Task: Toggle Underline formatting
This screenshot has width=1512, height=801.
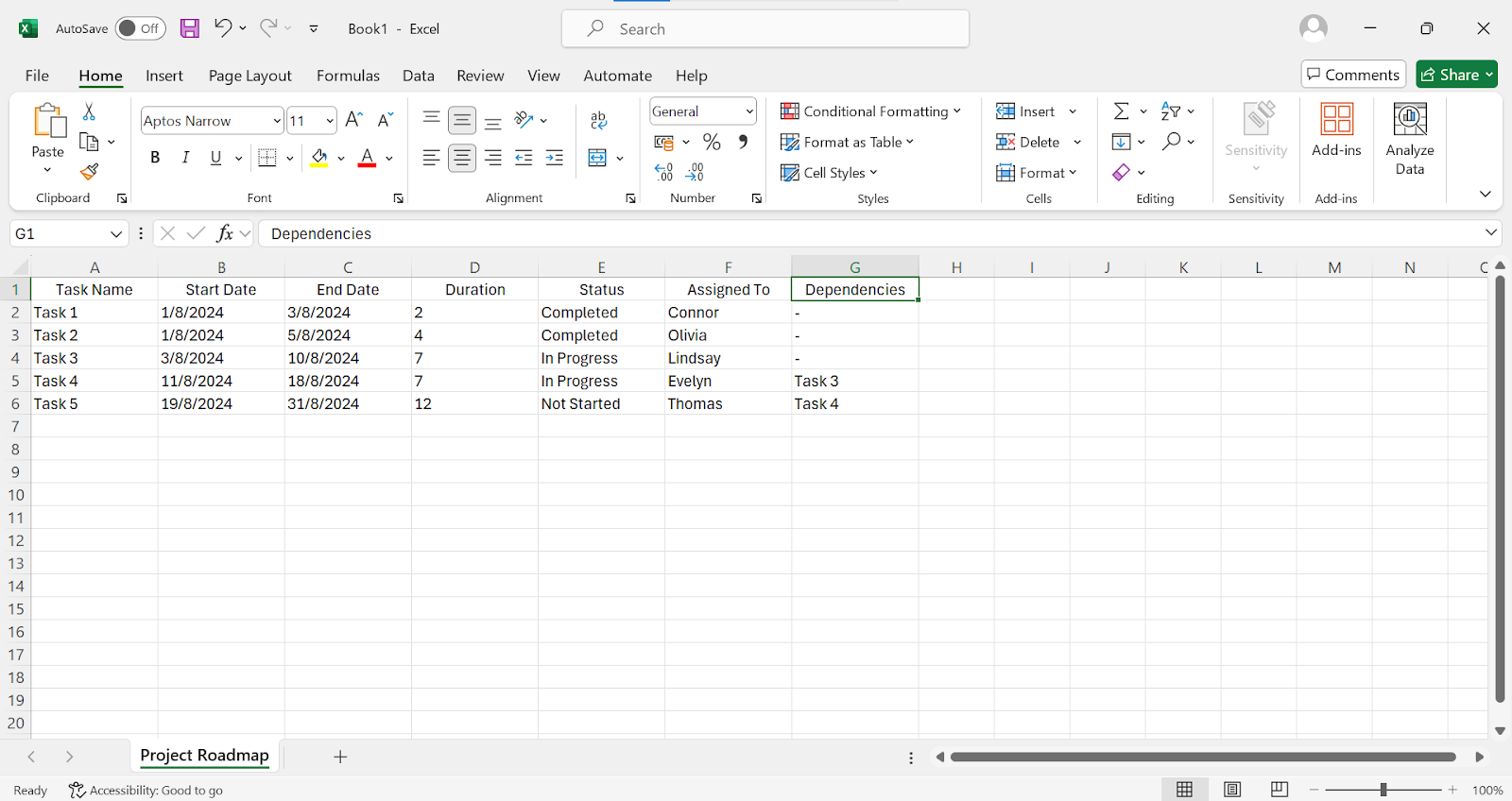Action: point(215,158)
